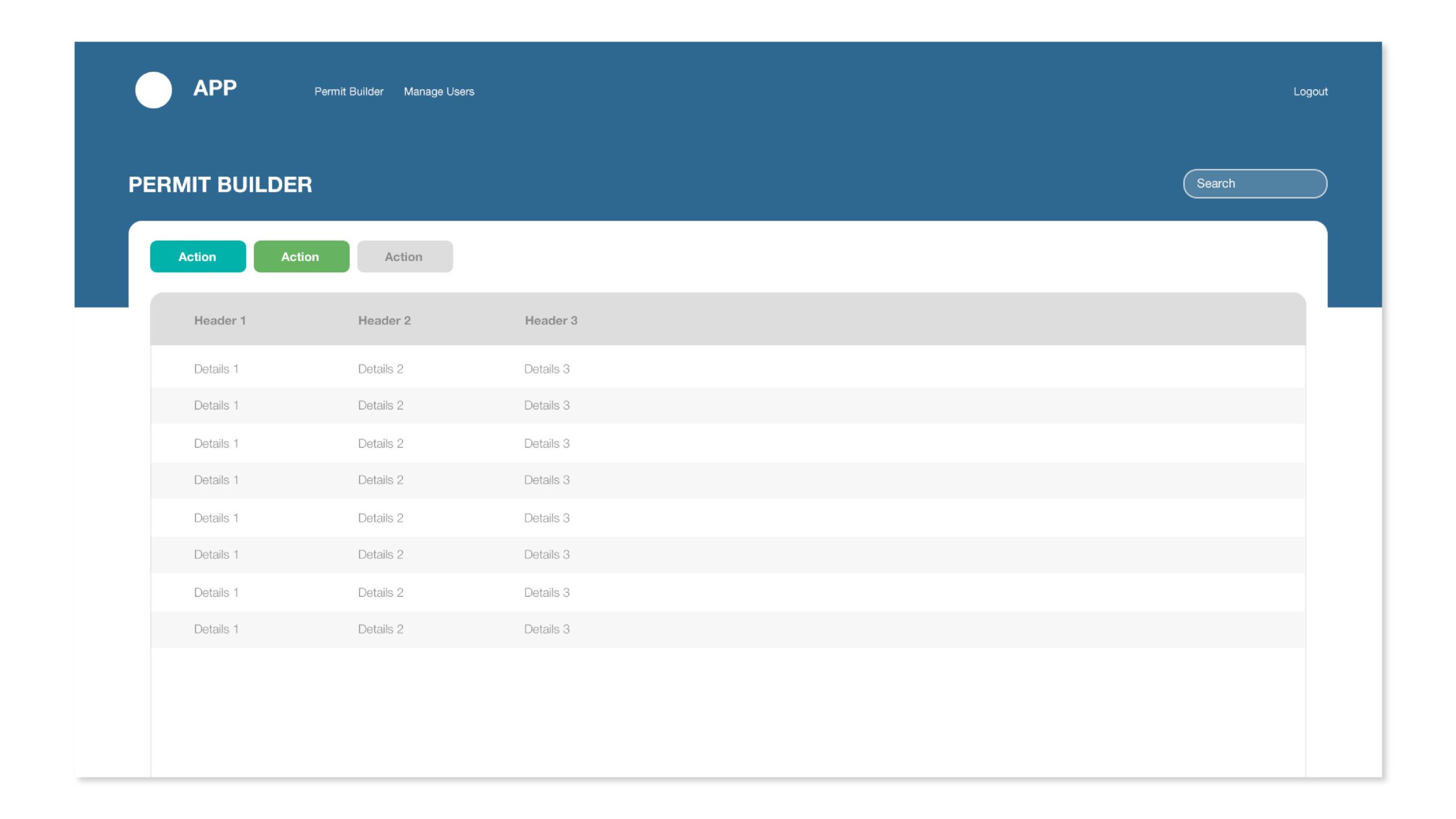The image size is (1456, 819).
Task: Select Details 3 in the third row
Action: click(x=546, y=444)
